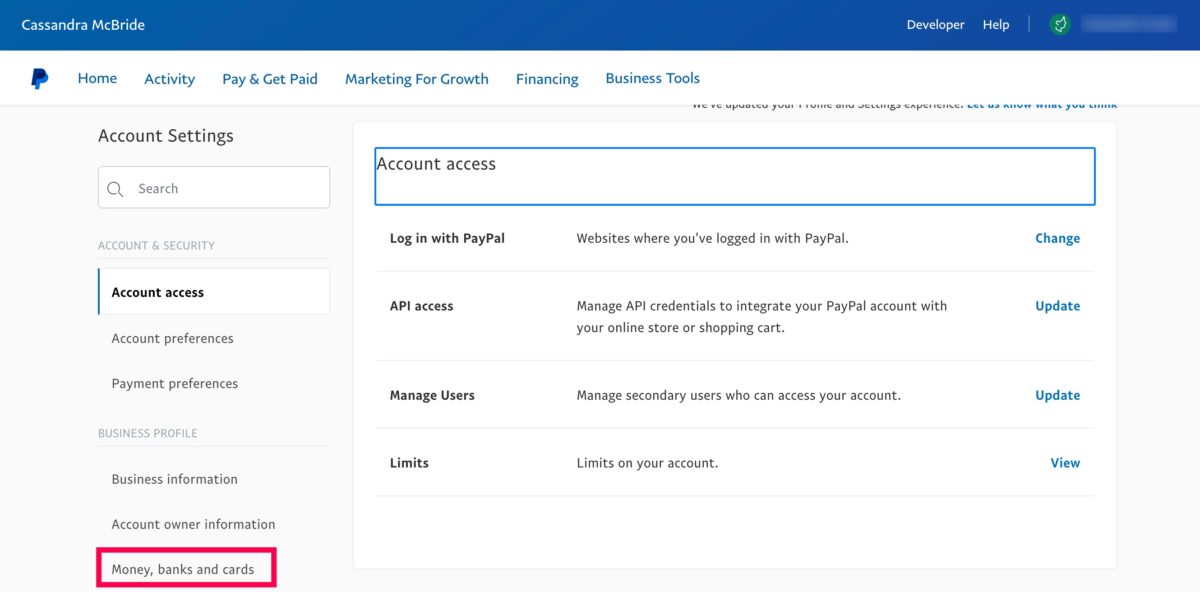Click the API access label
Viewport: 1200px width, 592px height.
tap(421, 306)
